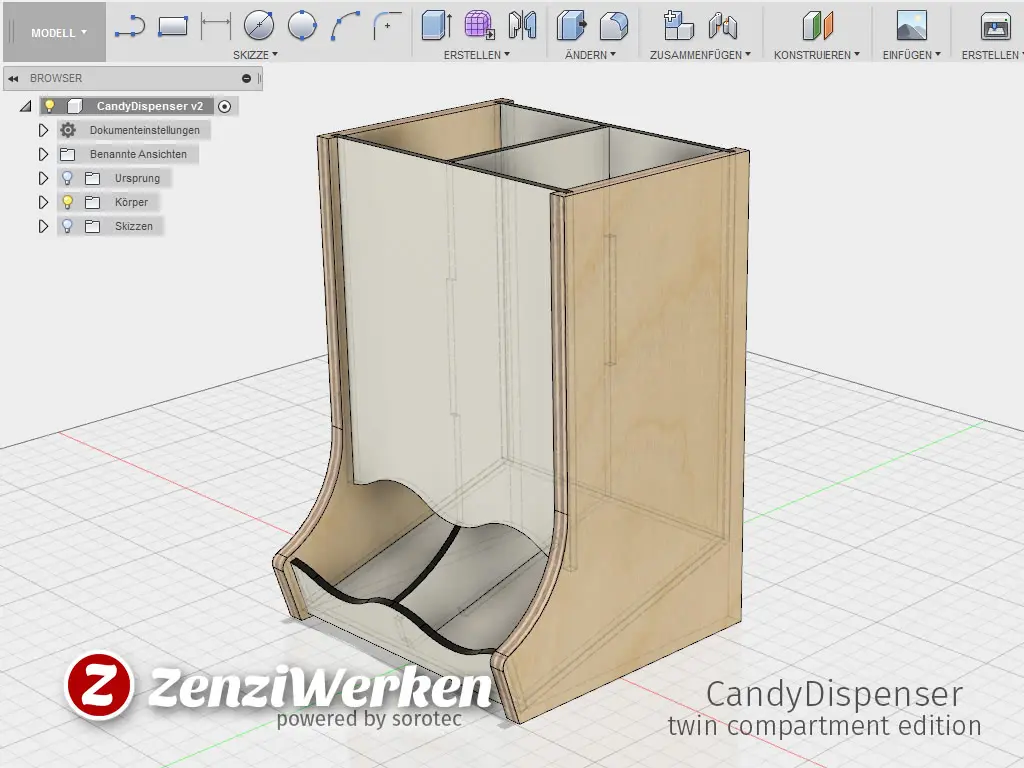Select the Dokumenteinstellungen label
This screenshot has width=1024, height=768.
[x=145, y=130]
